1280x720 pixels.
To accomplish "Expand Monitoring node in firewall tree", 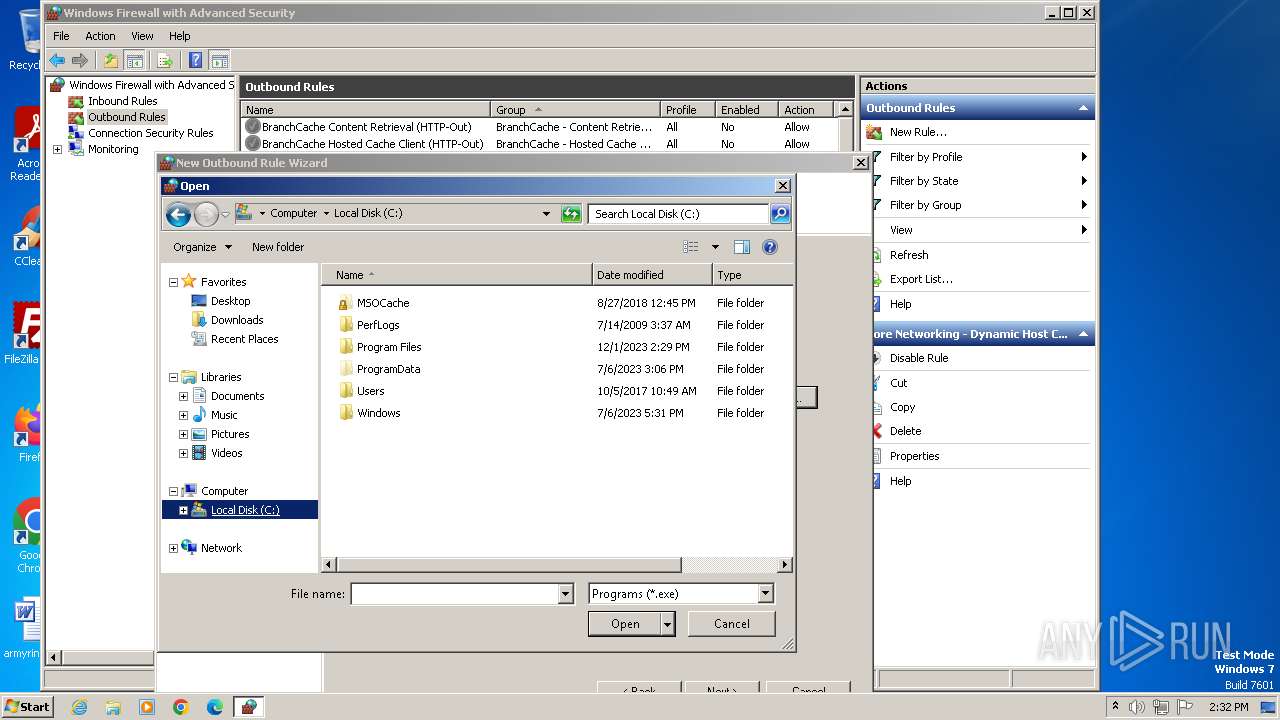I will click(57, 150).
